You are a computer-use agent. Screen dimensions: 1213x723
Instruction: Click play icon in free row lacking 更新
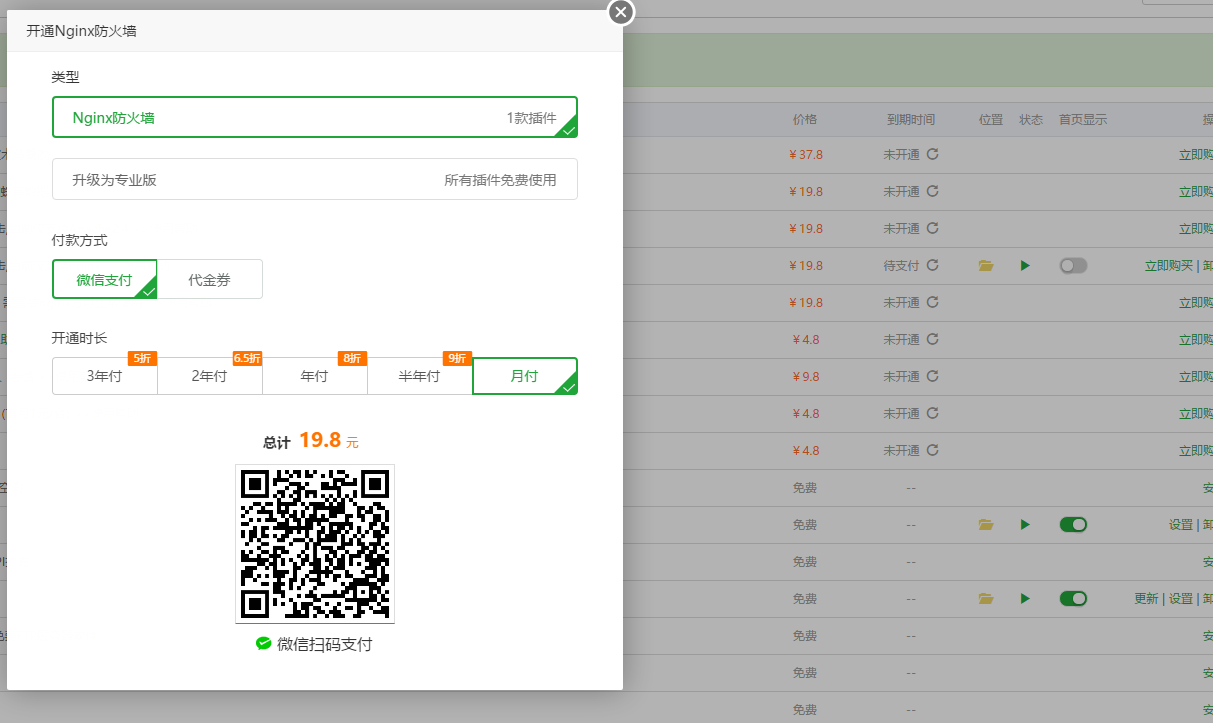pos(1025,524)
